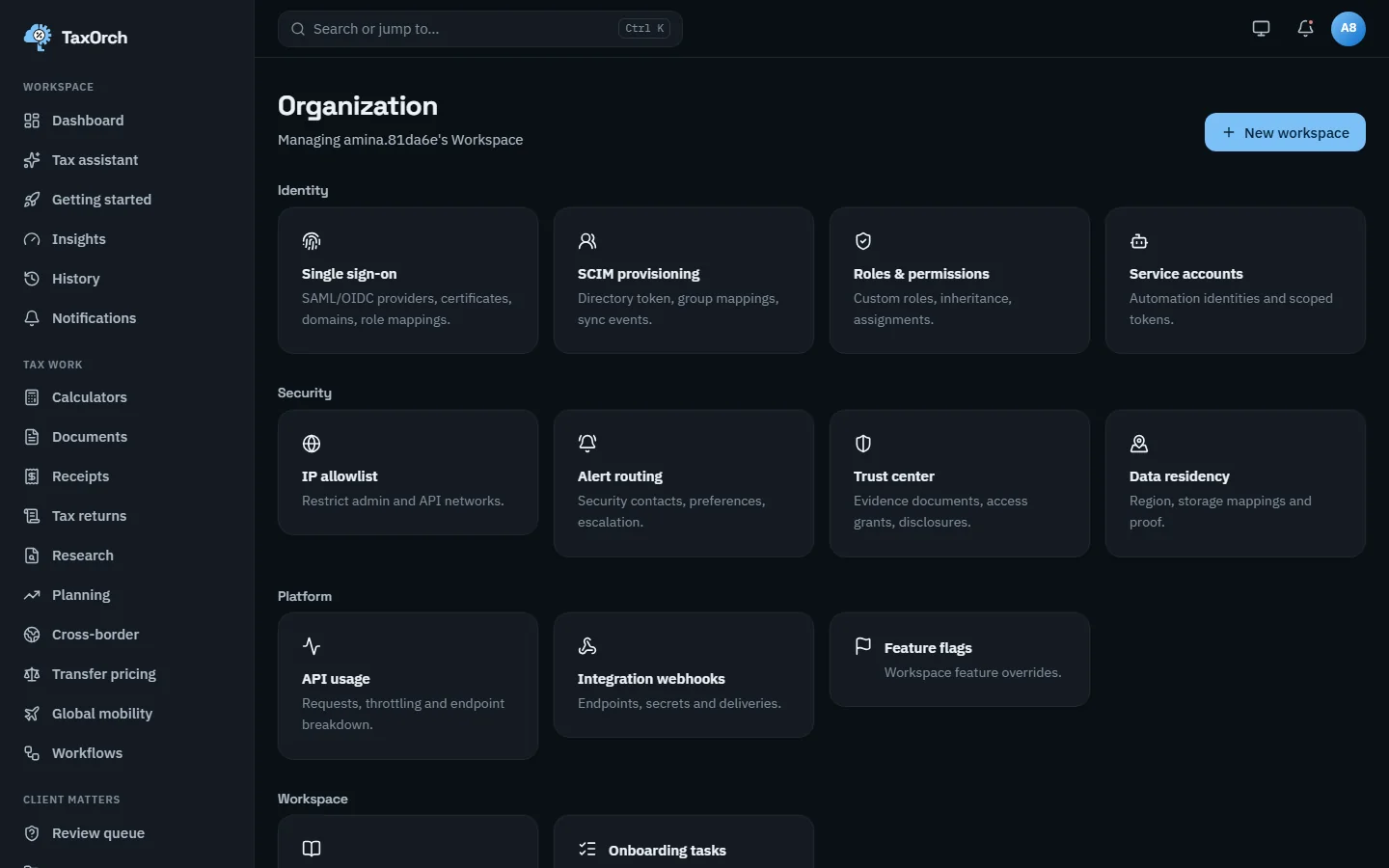The image size is (1389, 868).
Task: Click the Single sign-on fingerprint icon
Action: pyautogui.click(x=312, y=241)
